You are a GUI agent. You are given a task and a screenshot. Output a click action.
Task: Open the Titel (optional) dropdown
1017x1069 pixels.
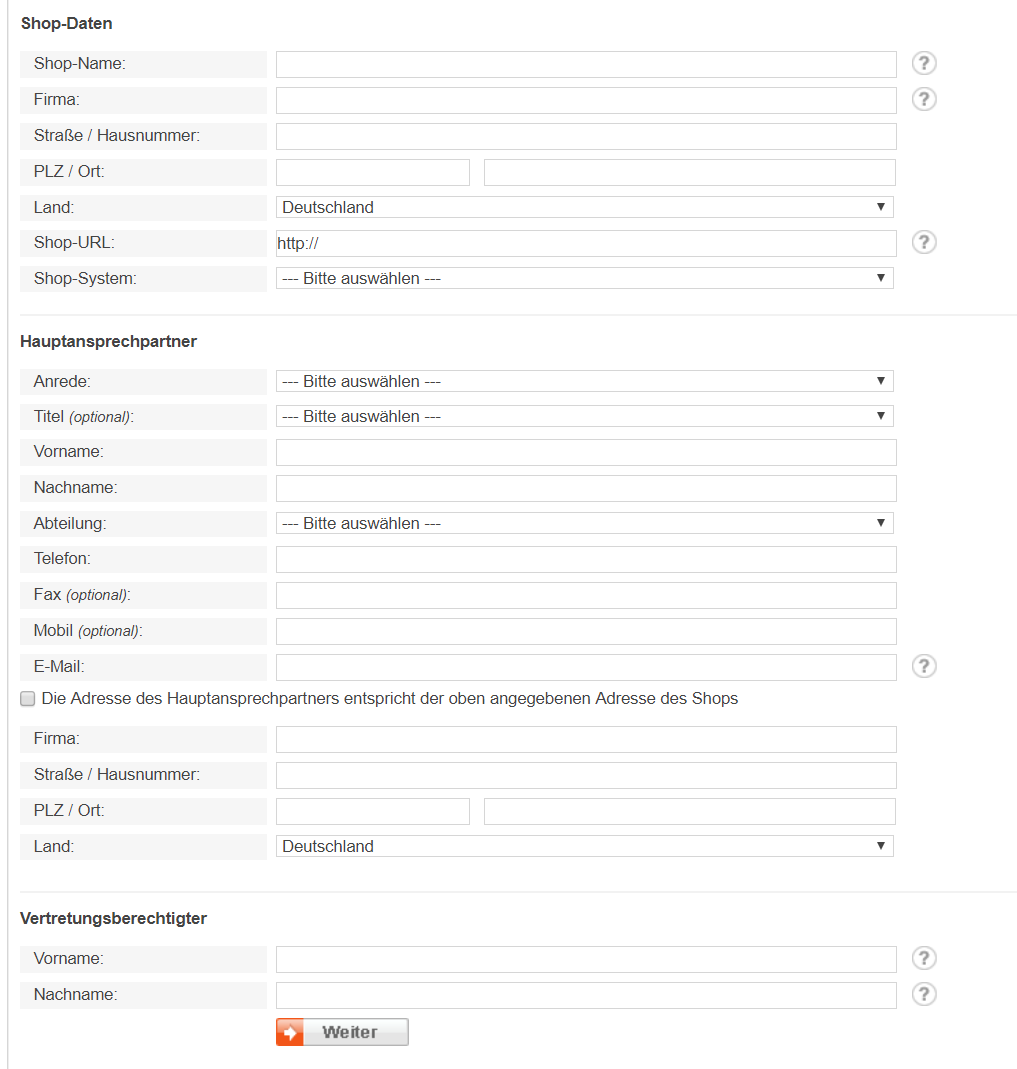click(585, 416)
